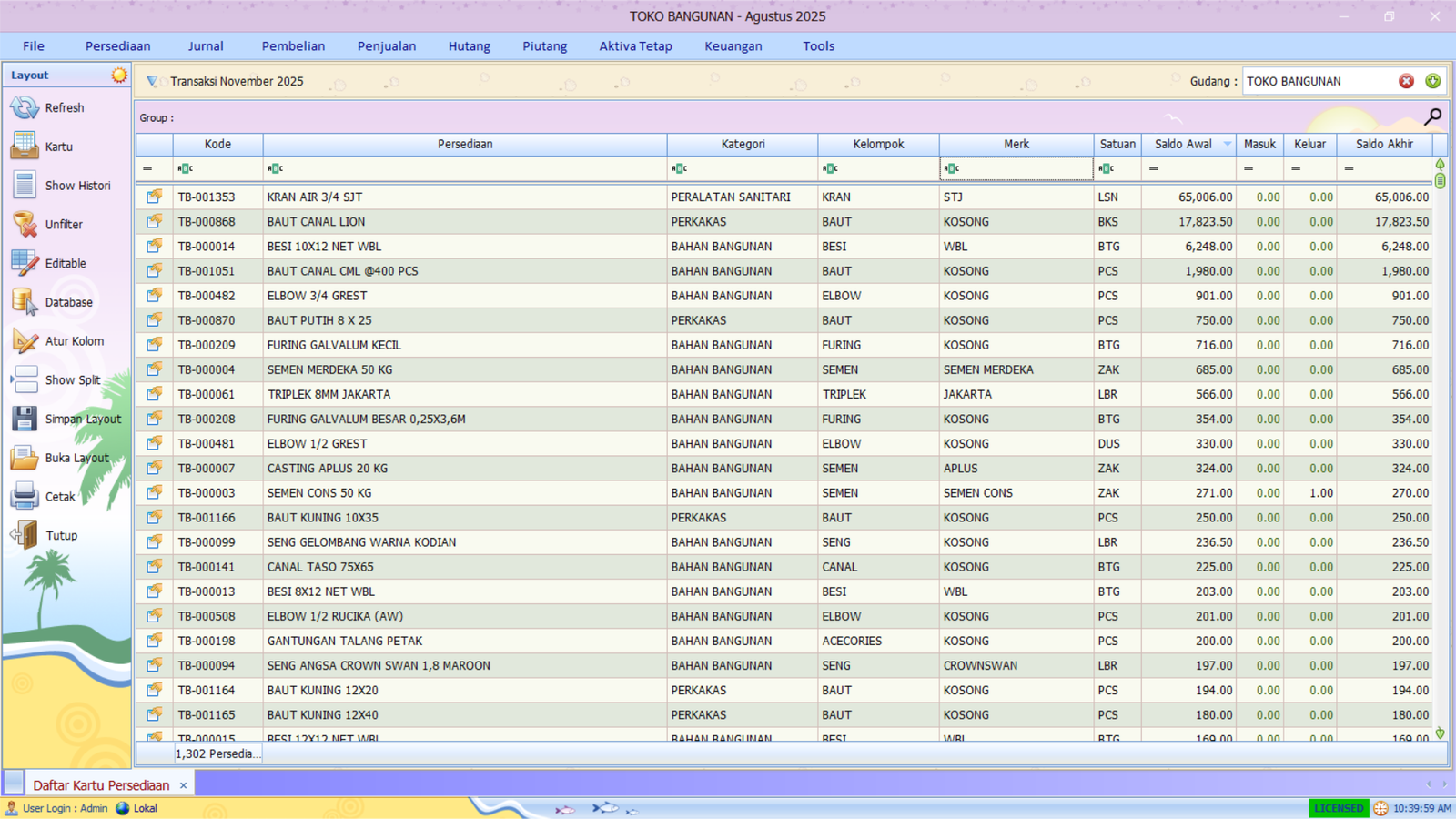Screen dimensions: 1456x819
Task: Toggle Show Split view
Action: (25, 380)
